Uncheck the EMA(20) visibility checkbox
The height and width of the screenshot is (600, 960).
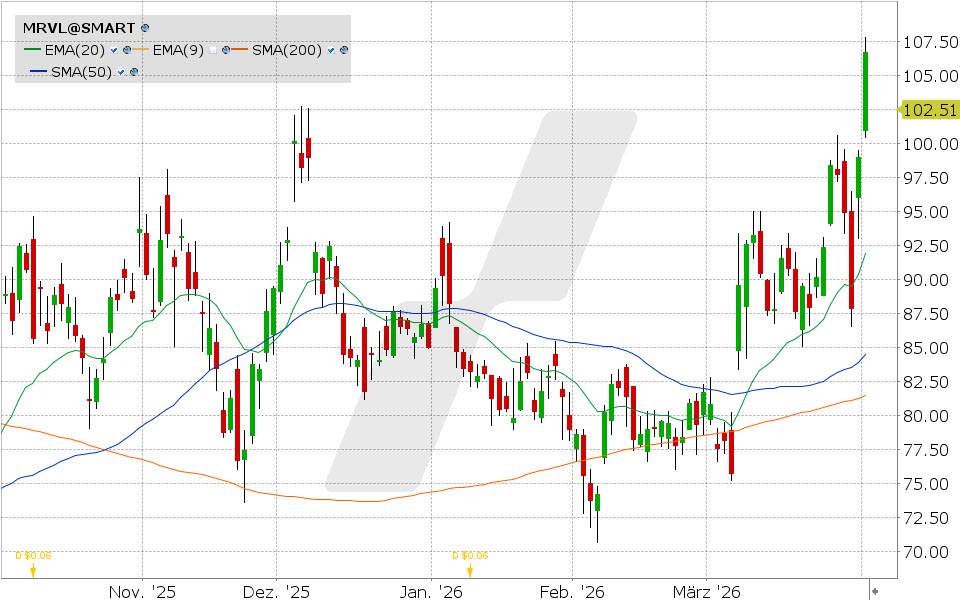pyautogui.click(x=113, y=50)
